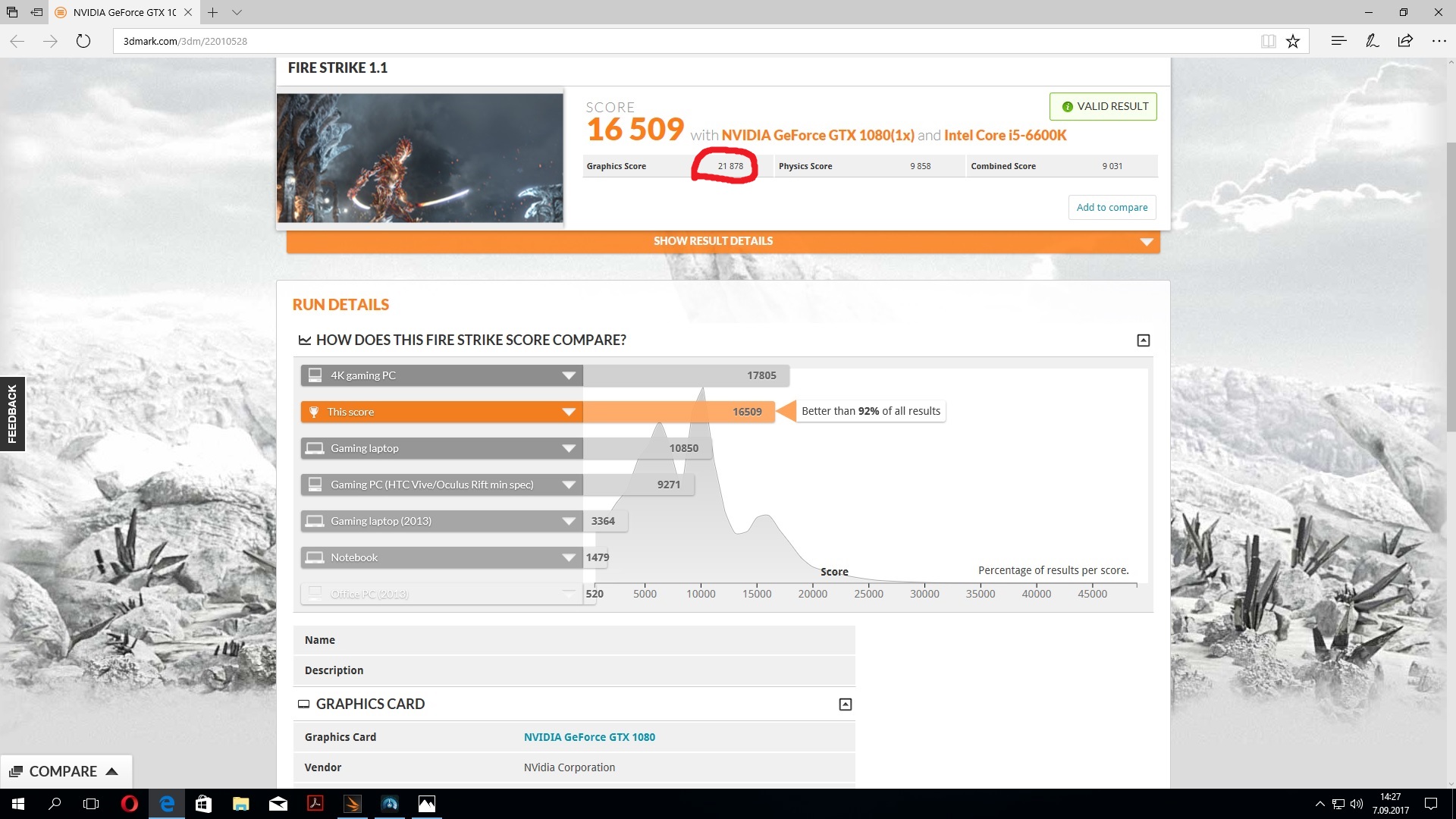Click the Better than 92% label
Image resolution: width=1456 pixels, height=819 pixels.
[x=871, y=411]
